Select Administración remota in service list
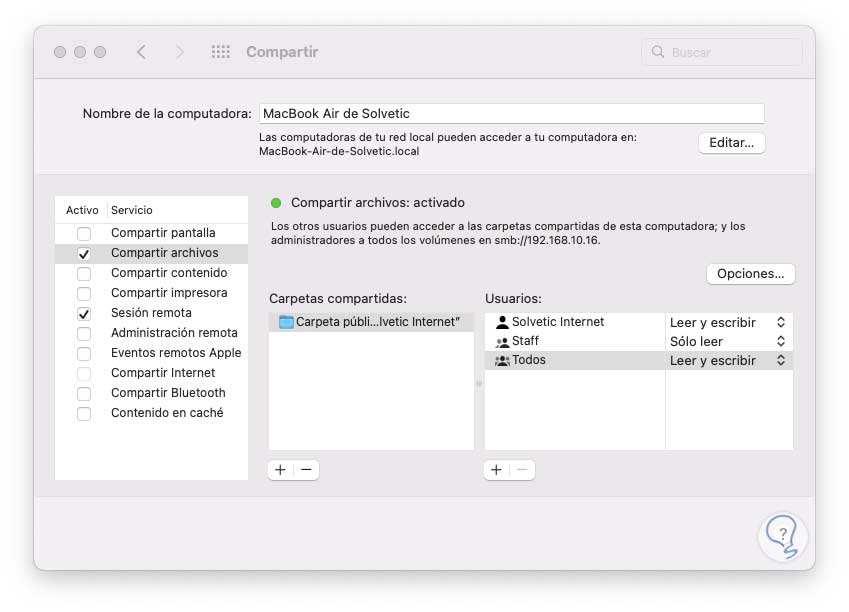This screenshot has height=612, width=849. point(174,333)
